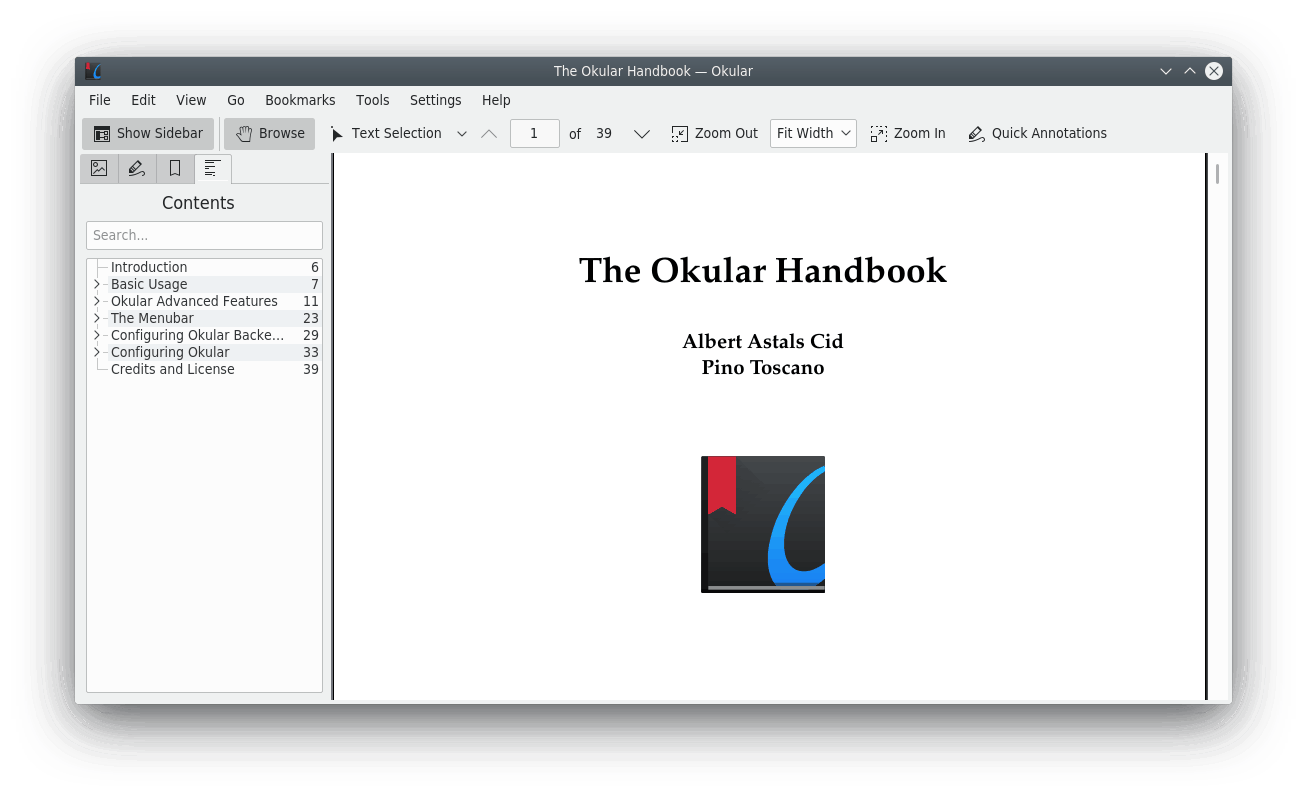Open Text Selection tool dropdown arrow
Image resolution: width=1307 pixels, height=797 pixels.
pos(462,134)
